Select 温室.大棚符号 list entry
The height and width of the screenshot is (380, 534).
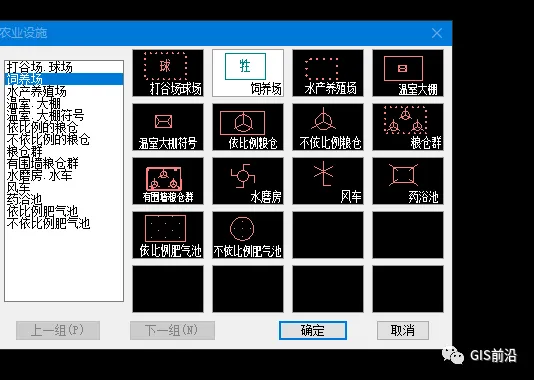pos(64,115)
